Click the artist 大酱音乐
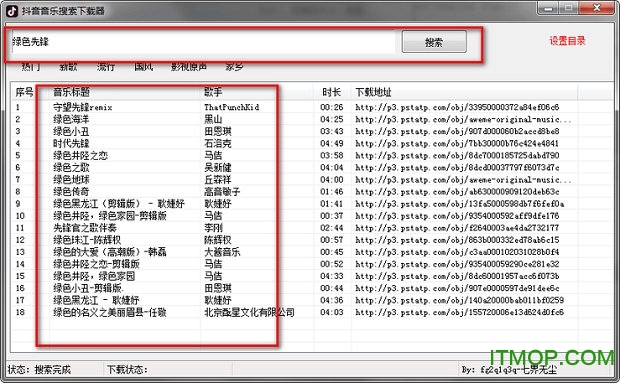The height and width of the screenshot is (383, 620). pos(222,252)
